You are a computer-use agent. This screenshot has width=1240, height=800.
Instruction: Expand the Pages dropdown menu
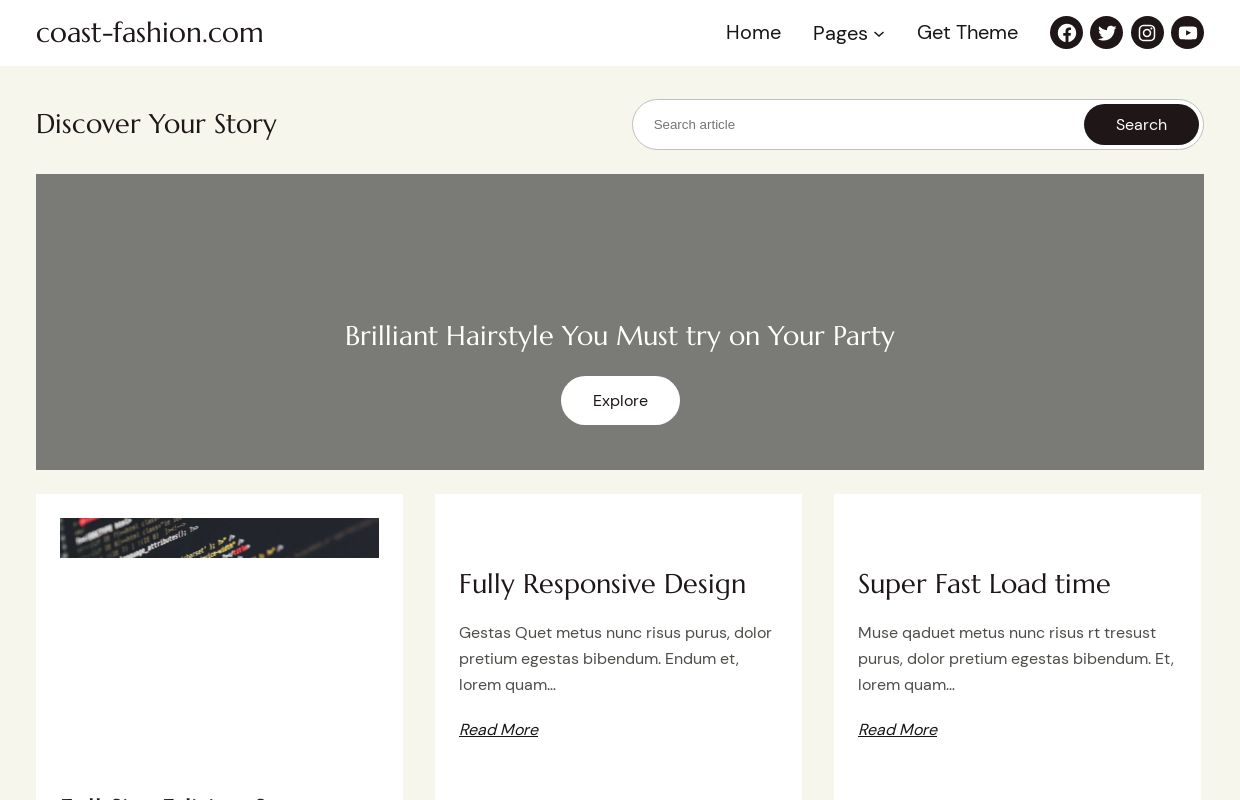[848, 33]
